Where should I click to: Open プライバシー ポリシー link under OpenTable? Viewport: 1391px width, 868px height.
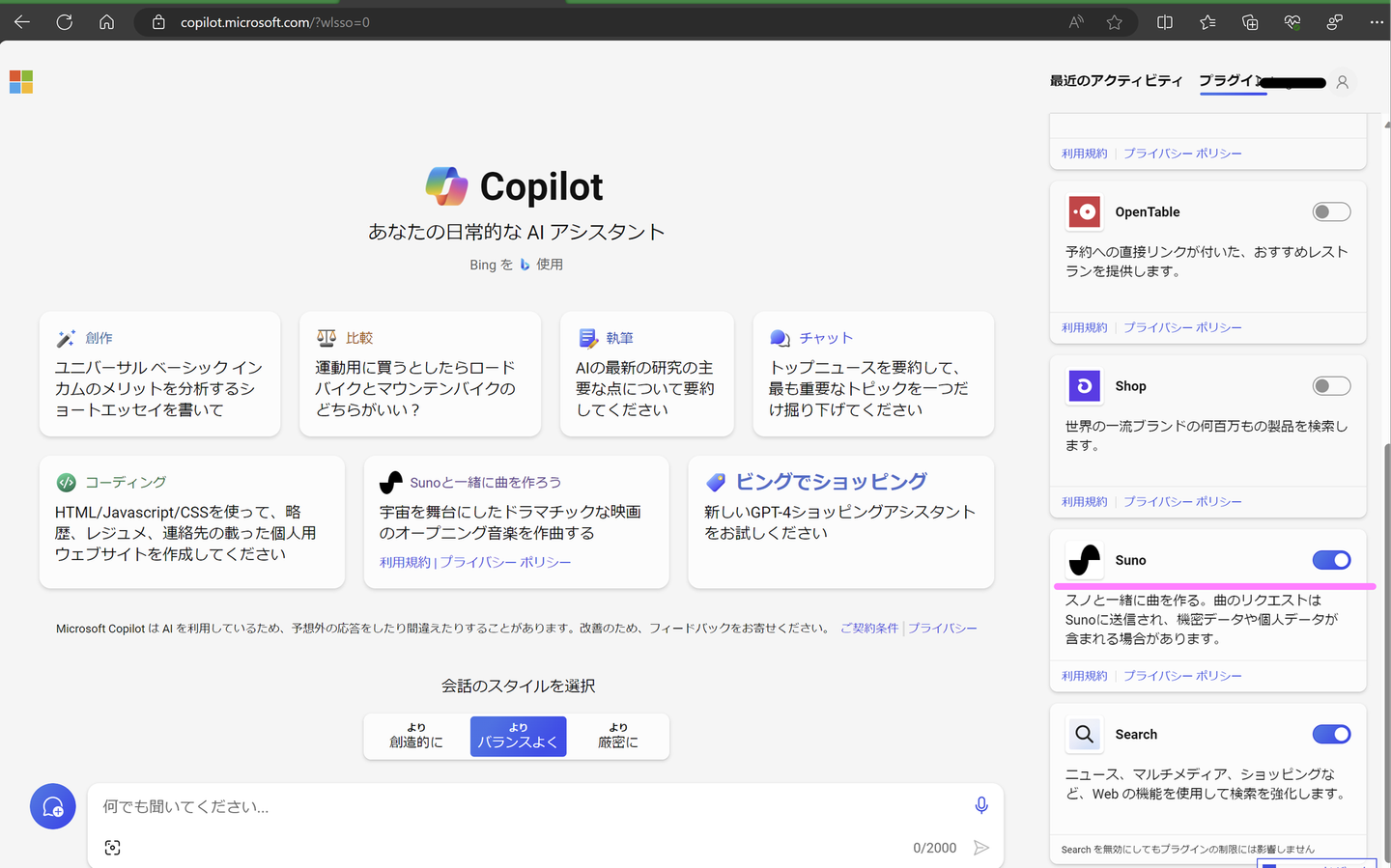tap(1182, 328)
